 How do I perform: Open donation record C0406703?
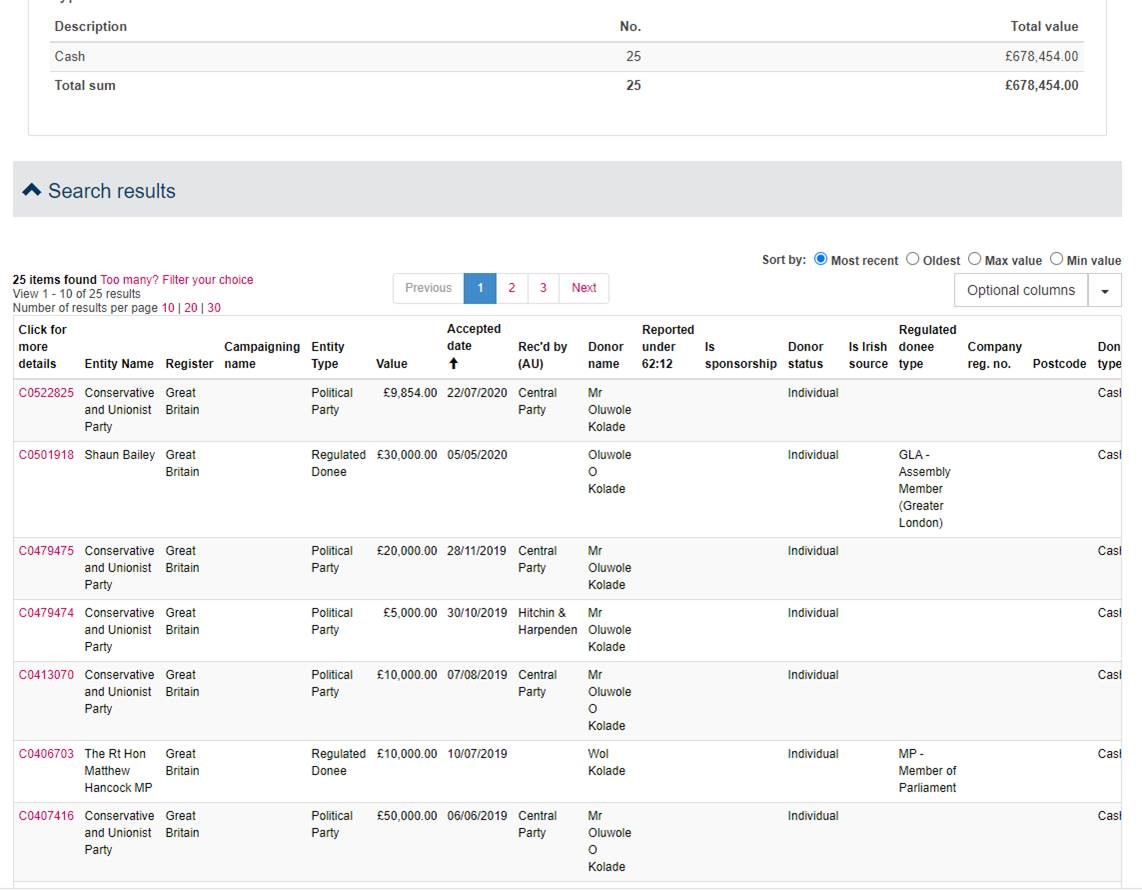(x=46, y=753)
